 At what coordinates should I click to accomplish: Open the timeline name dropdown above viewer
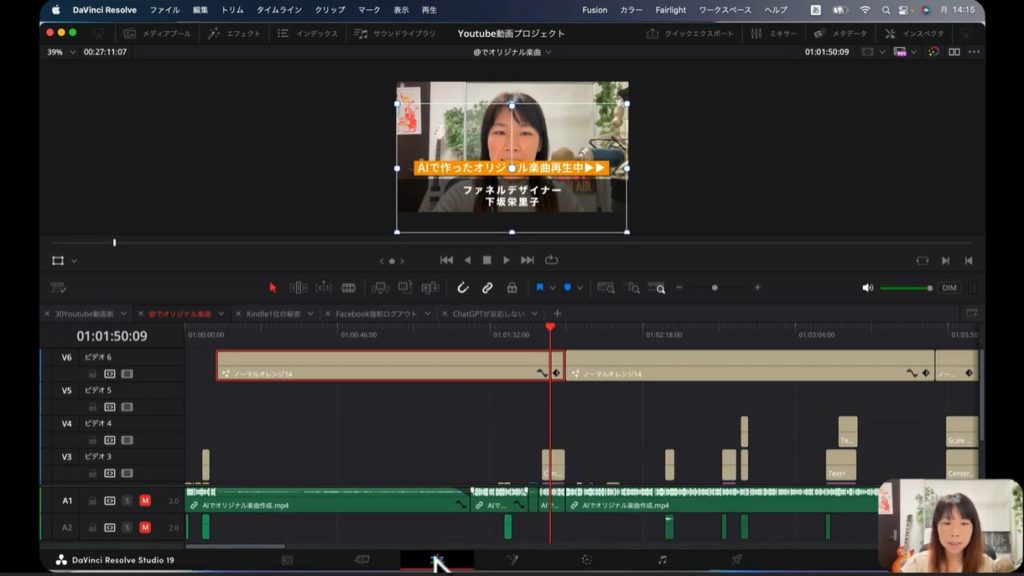pyautogui.click(x=512, y=52)
